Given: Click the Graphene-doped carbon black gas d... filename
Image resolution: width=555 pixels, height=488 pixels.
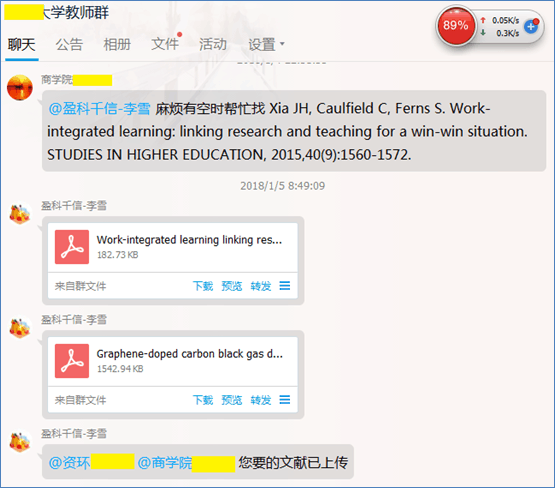Looking at the screenshot, I should 190,354.
